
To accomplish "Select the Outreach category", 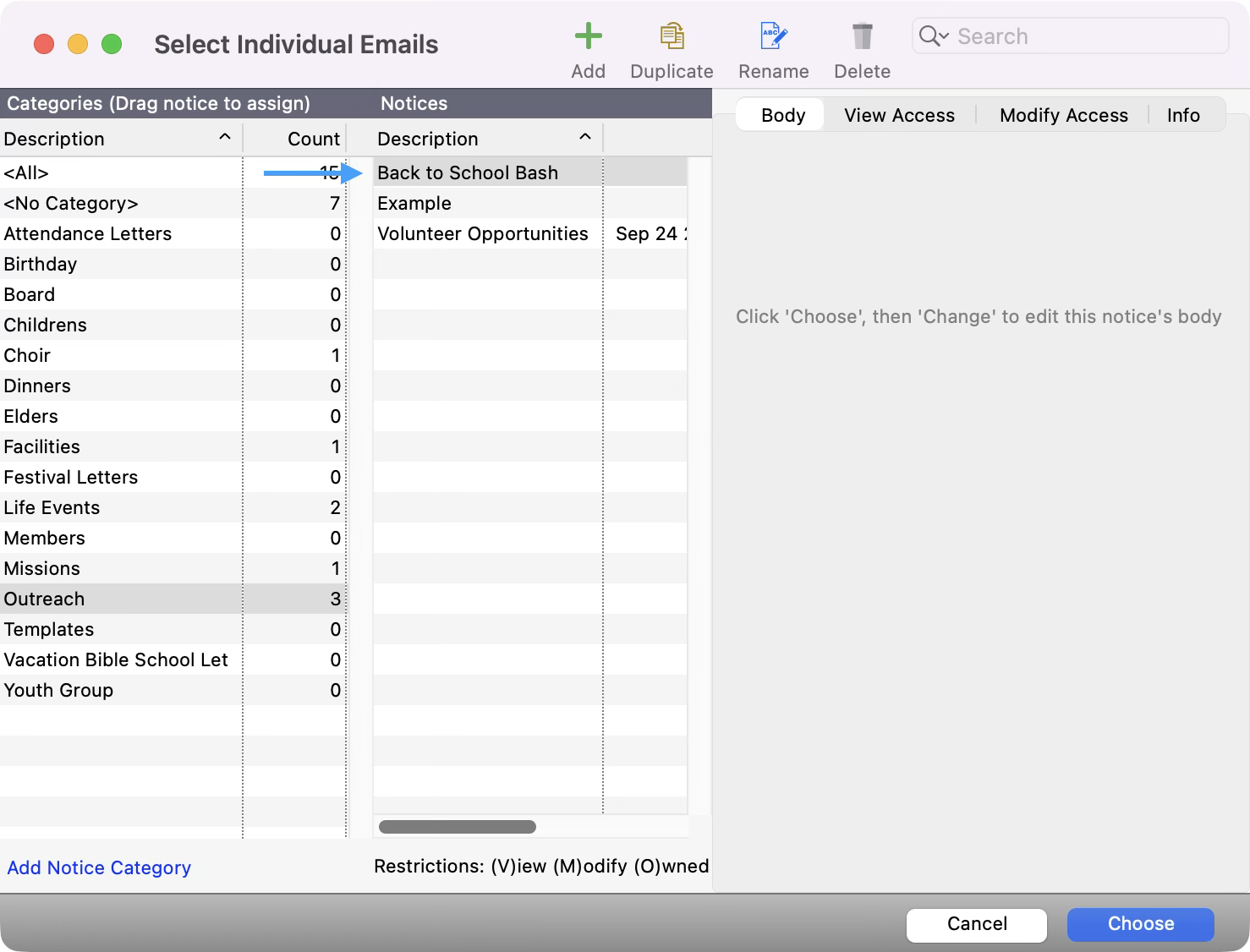I will [173, 599].
